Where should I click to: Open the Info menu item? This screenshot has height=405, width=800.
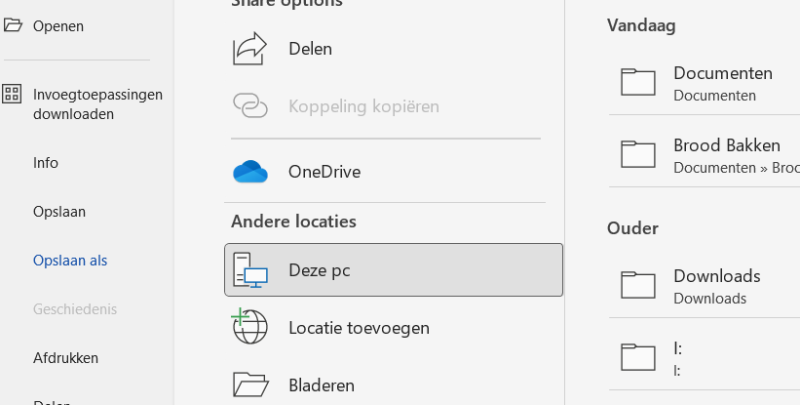tap(46, 163)
